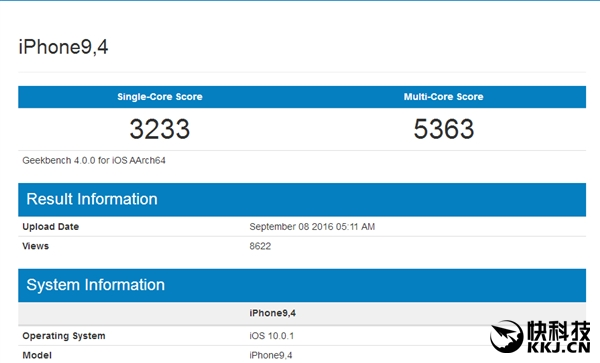600x363 pixels.
Task: Click the Upload Date label
Action: (x=51, y=227)
